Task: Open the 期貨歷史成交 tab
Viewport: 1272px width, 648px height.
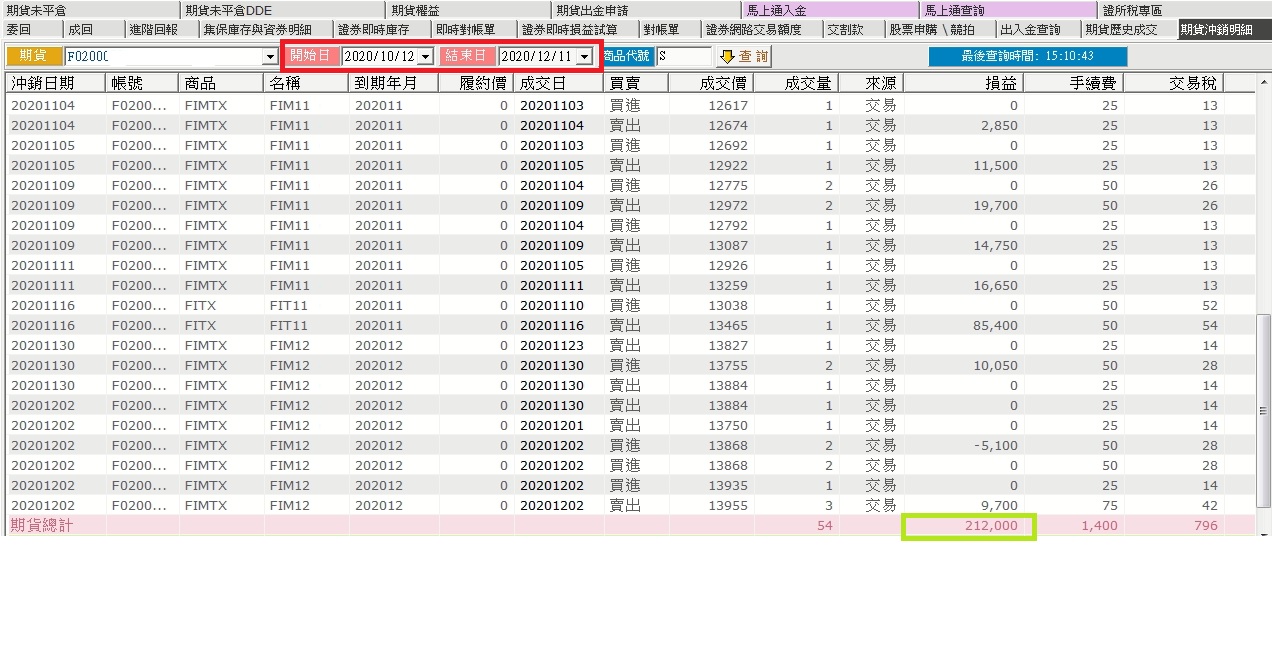Action: click(1129, 29)
